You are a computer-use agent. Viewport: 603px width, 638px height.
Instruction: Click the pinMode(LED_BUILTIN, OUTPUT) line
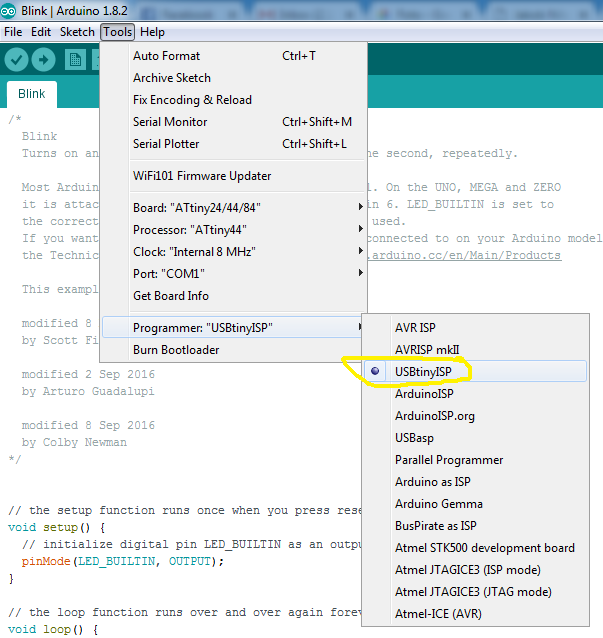122,562
